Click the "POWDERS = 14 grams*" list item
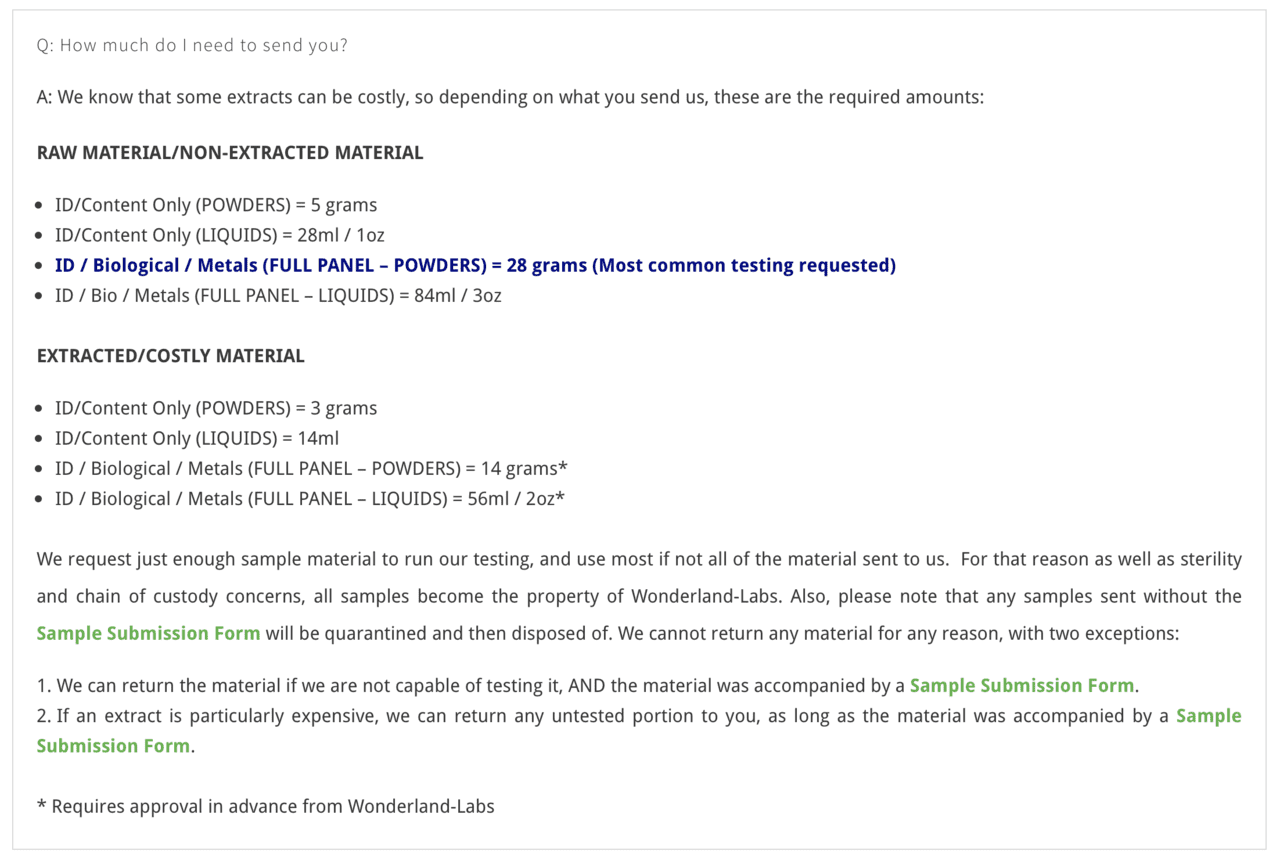This screenshot has width=1280, height=858. coord(312,468)
